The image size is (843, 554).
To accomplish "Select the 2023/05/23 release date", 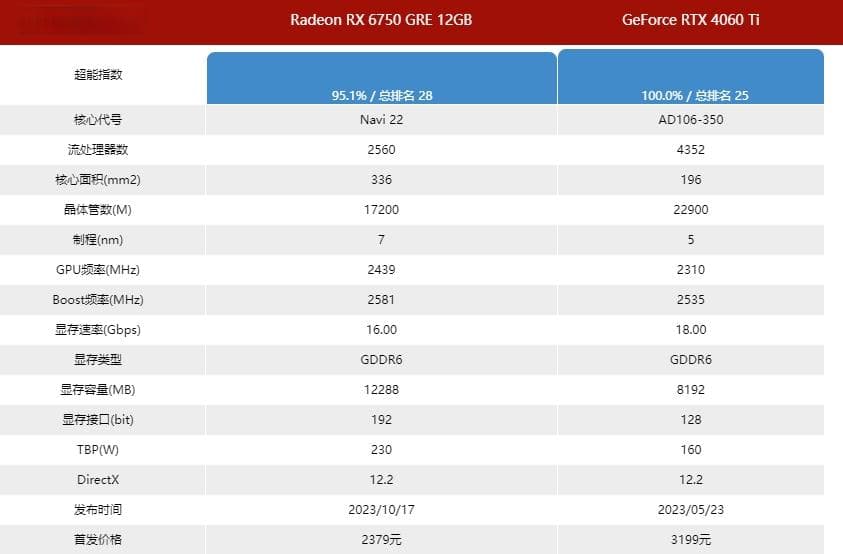I will pyautogui.click(x=691, y=510).
